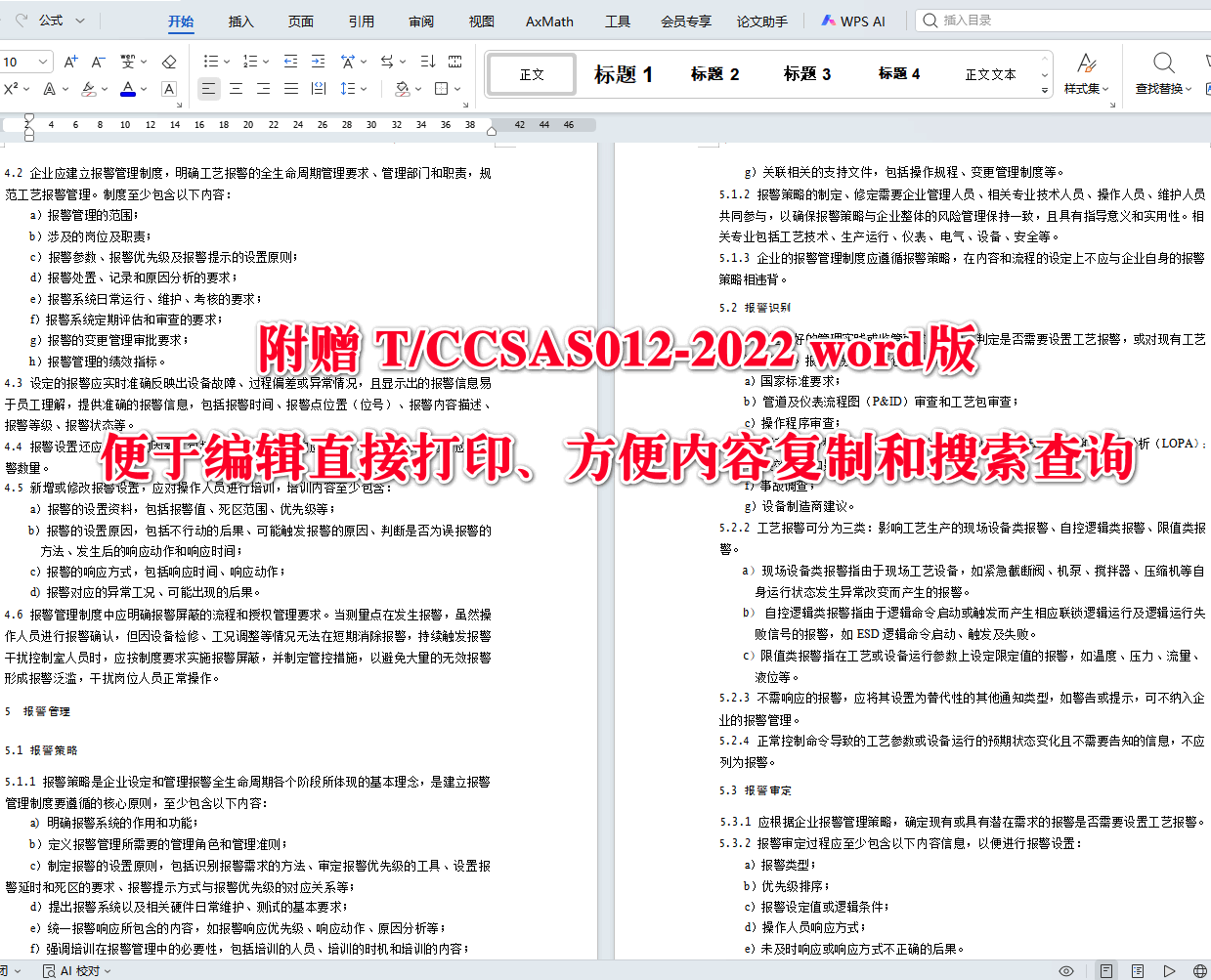Open the styles set (样式集) icon
1211x980 pixels.
click(1087, 64)
